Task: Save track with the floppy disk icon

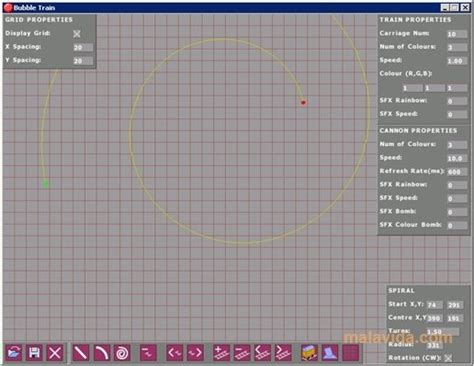Action: [34, 352]
